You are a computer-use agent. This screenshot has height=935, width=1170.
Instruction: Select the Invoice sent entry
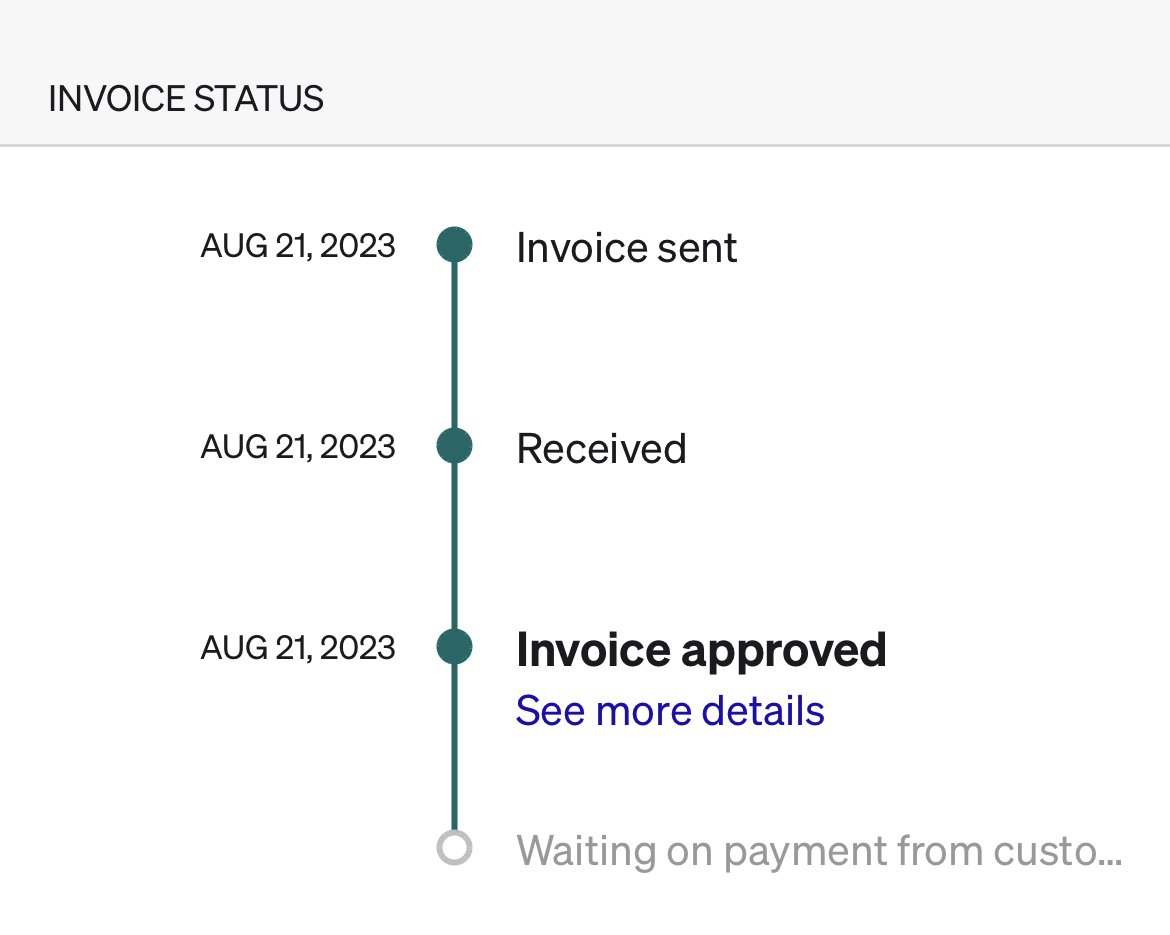pyautogui.click(x=626, y=247)
